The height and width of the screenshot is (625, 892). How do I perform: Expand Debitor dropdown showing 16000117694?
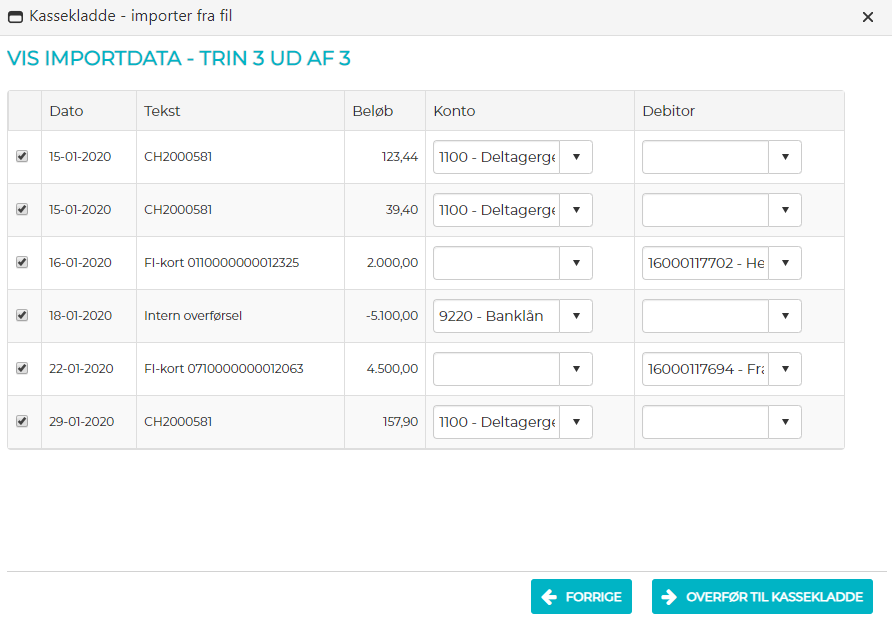[x=785, y=369]
